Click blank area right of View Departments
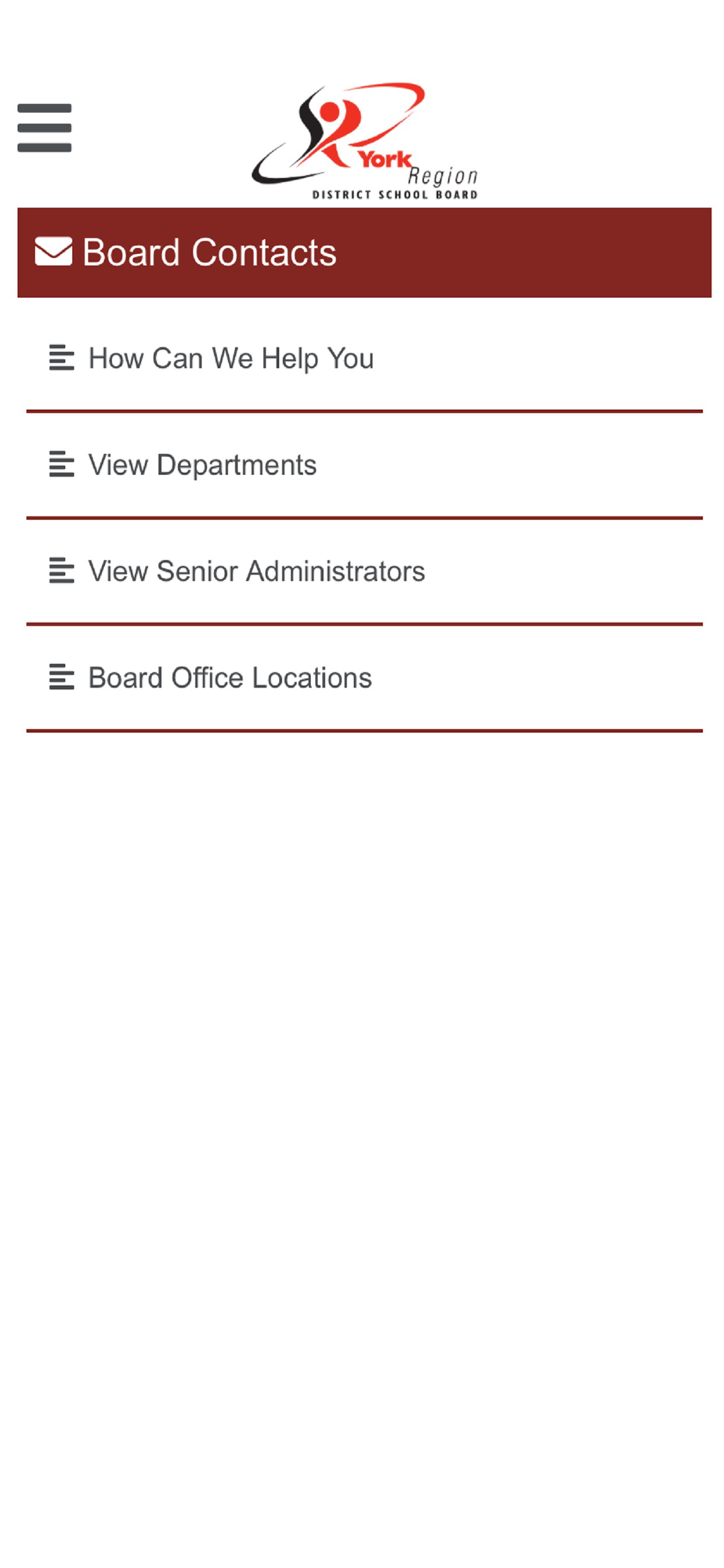724x1568 pixels. pos(509,465)
